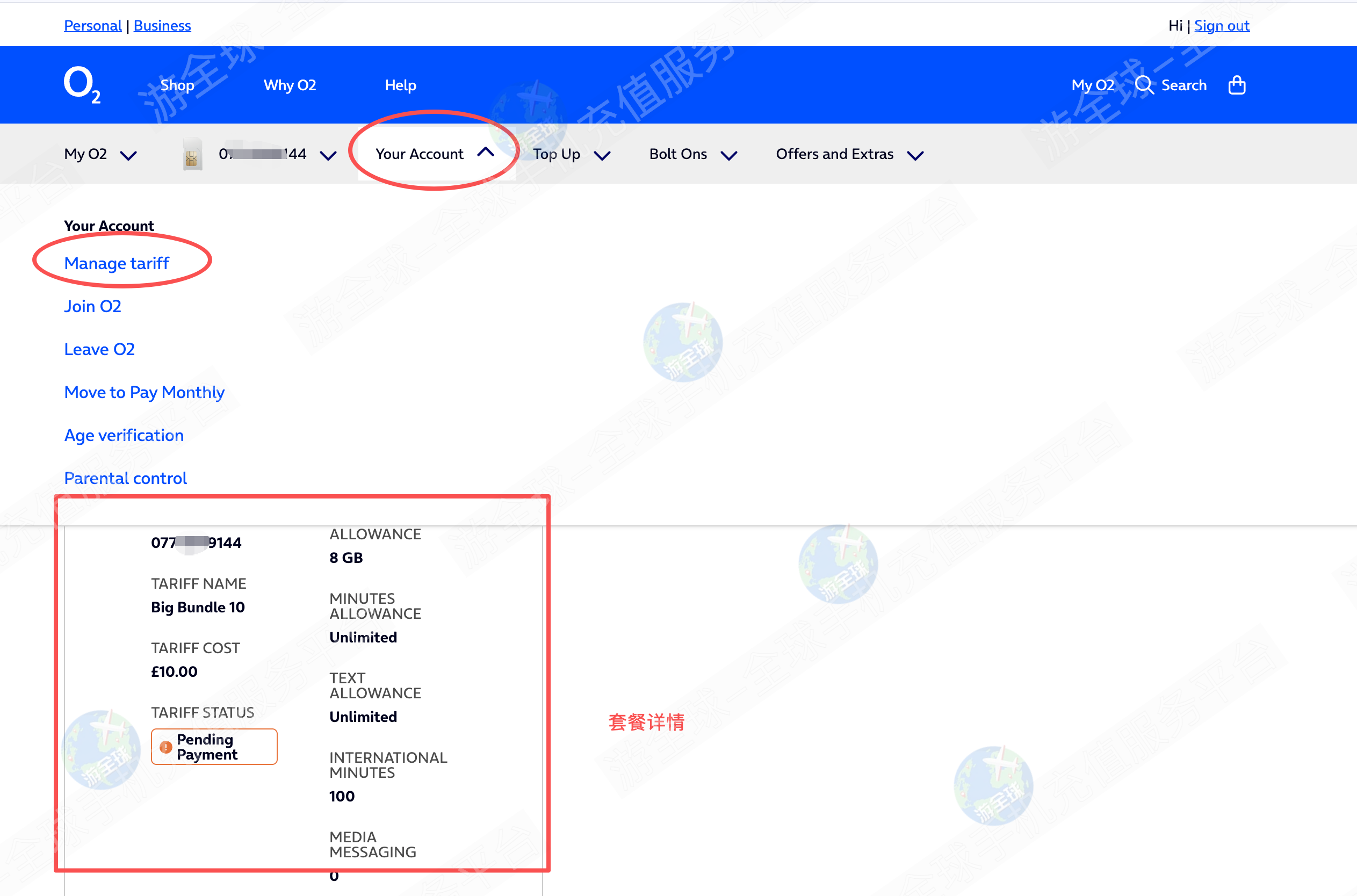
Task: Open the Leave O2 link
Action: pyautogui.click(x=99, y=349)
